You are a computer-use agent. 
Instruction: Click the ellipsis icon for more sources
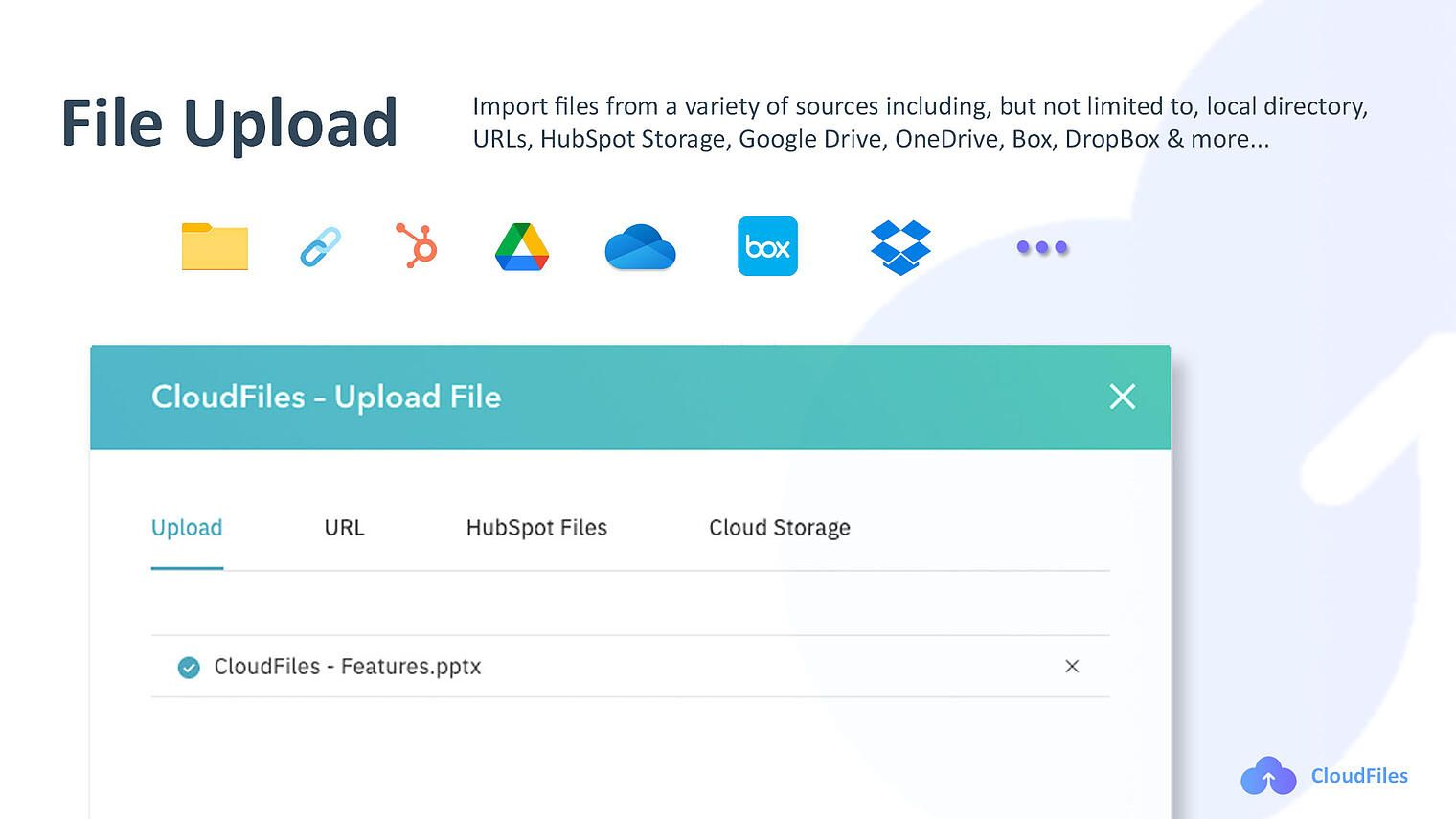(1041, 246)
